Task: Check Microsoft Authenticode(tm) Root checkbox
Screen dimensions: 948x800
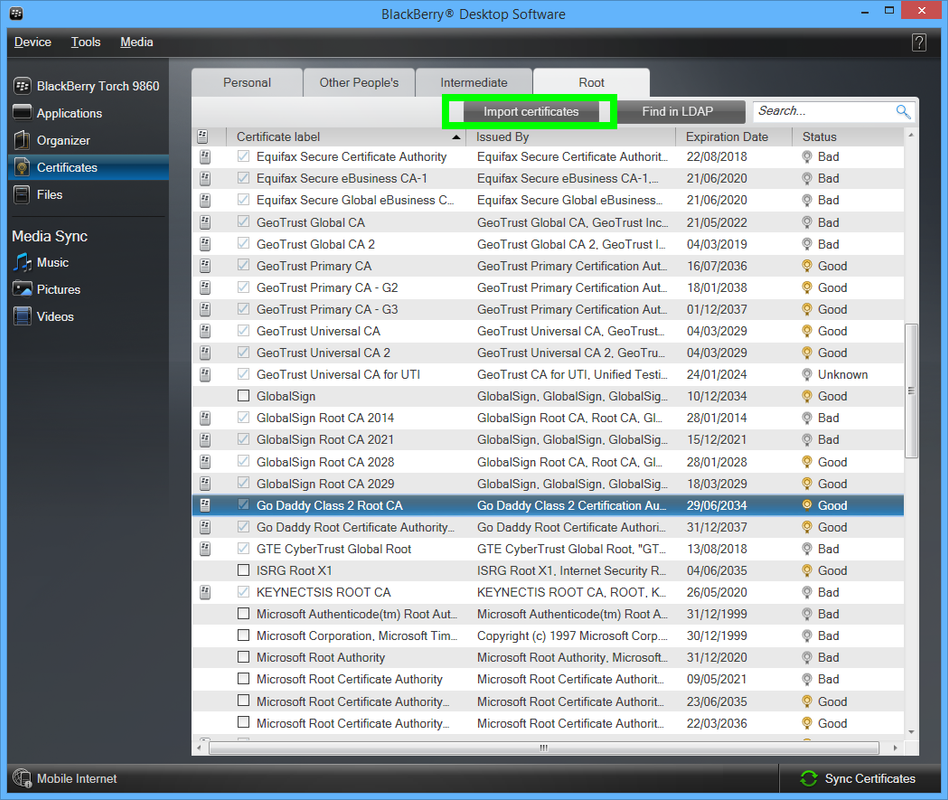Action: click(243, 614)
